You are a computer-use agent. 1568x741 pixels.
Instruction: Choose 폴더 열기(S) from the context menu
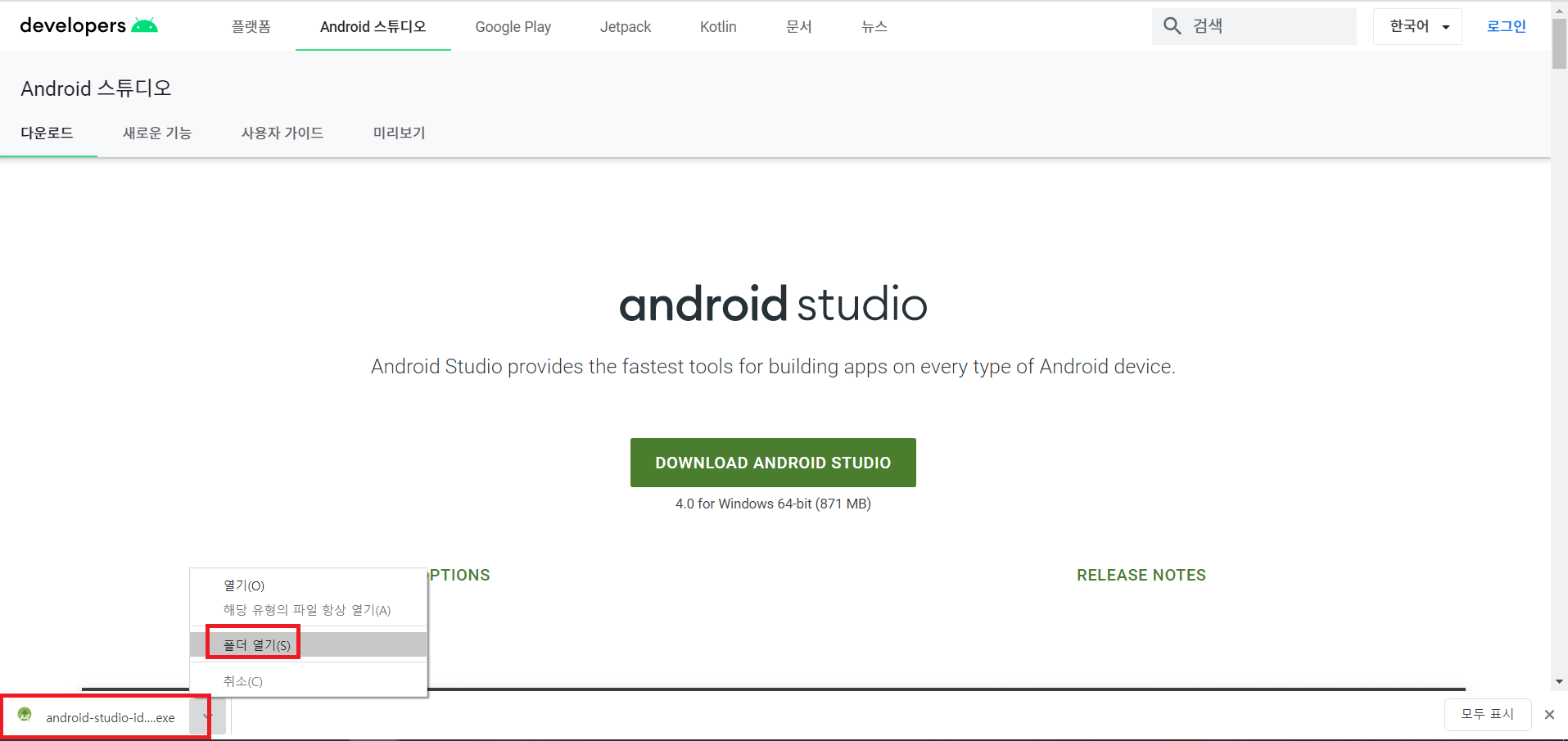coord(255,644)
